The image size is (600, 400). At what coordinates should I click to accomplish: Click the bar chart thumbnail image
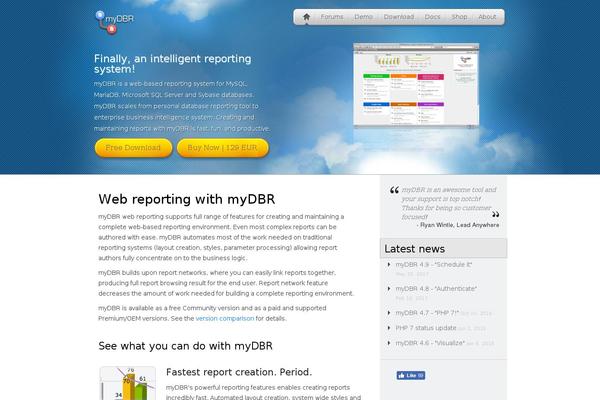tap(128, 383)
